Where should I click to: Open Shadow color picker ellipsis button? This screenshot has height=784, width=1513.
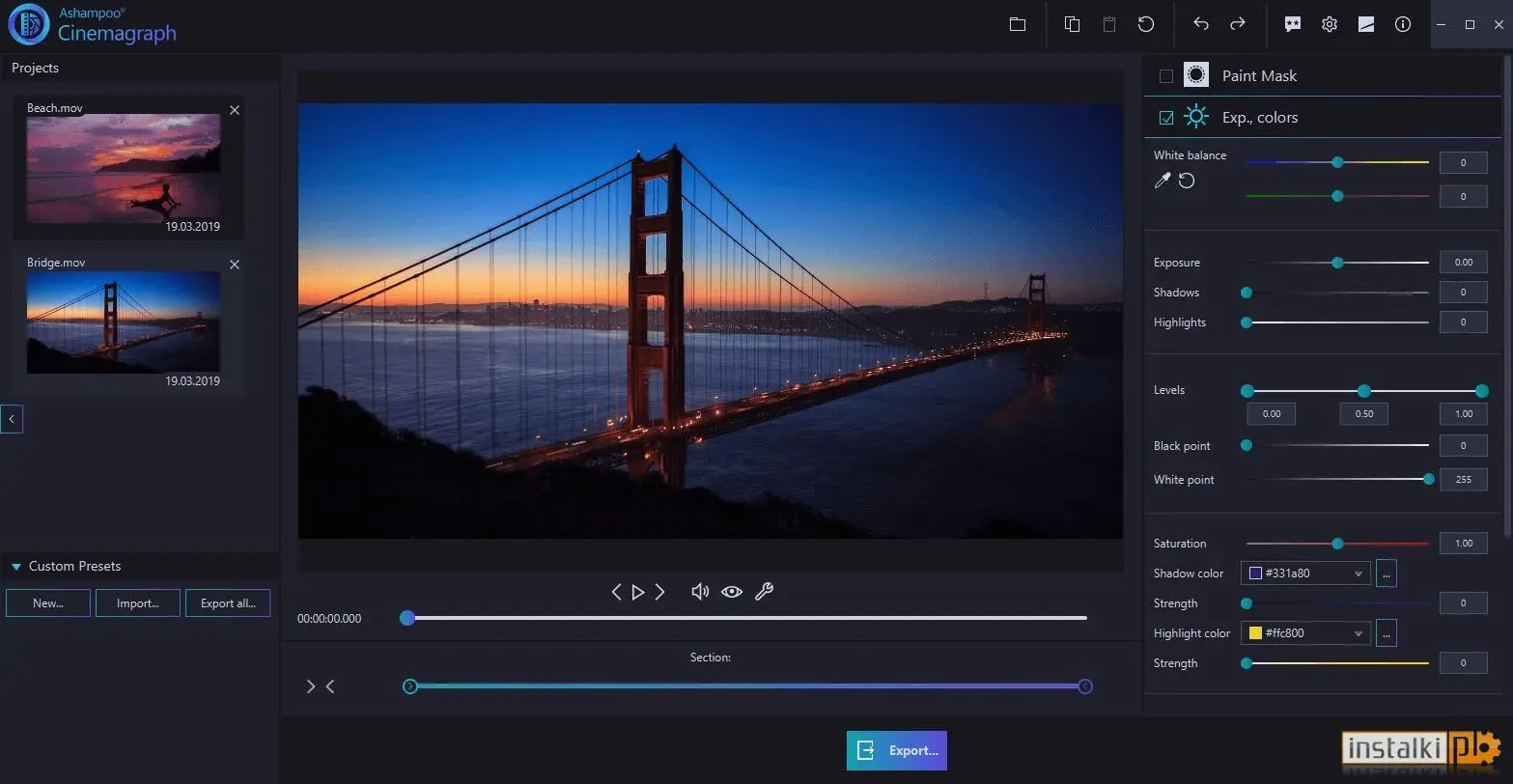[x=1387, y=574]
